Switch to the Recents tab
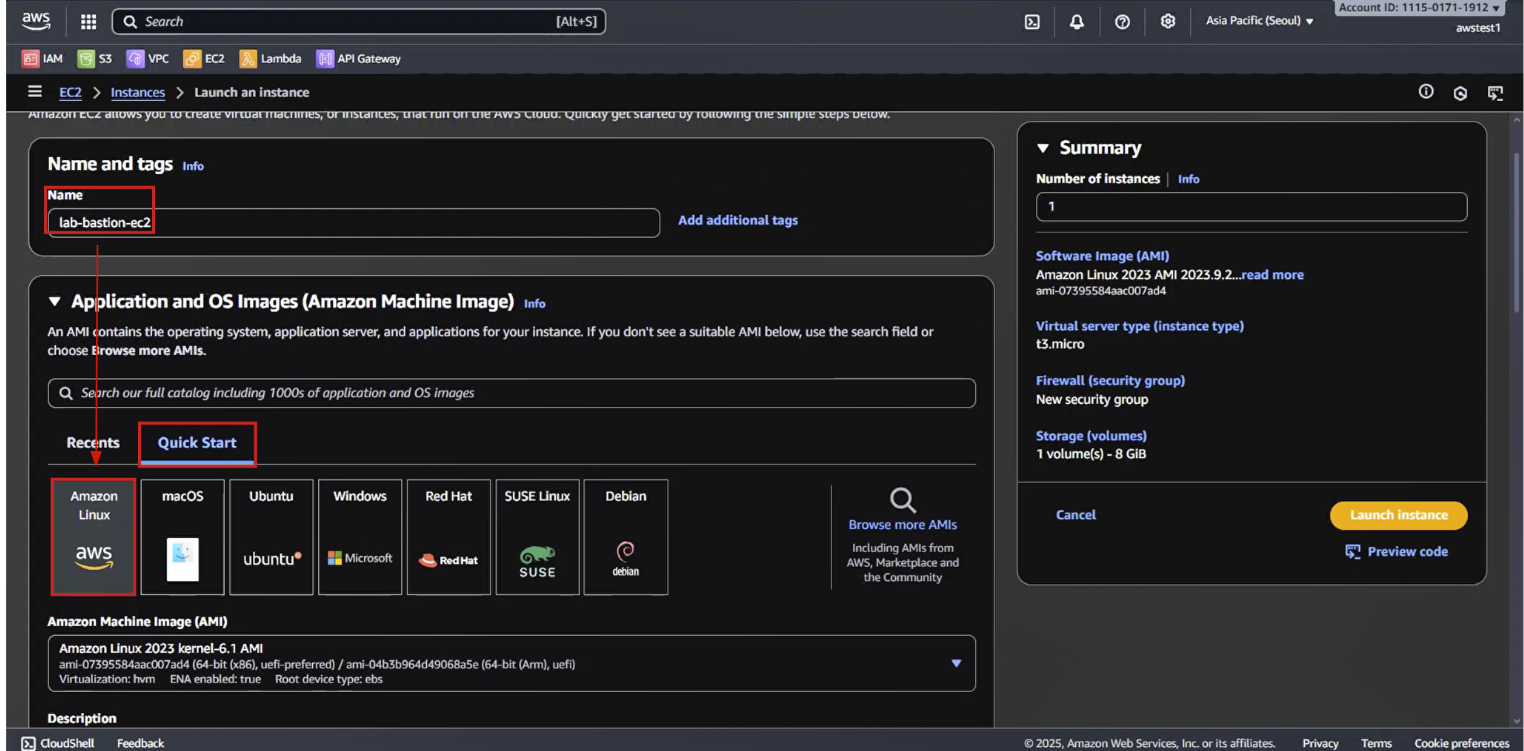Viewport: 1524px width, 751px height. pyautogui.click(x=93, y=443)
